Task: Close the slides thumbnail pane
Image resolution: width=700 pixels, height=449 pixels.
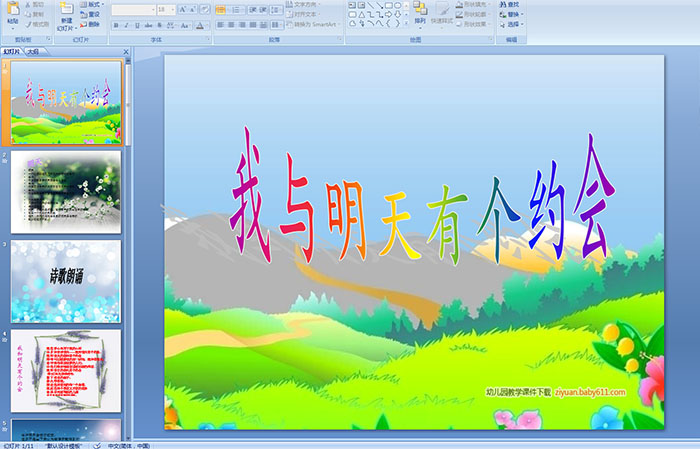Action: coord(126,52)
